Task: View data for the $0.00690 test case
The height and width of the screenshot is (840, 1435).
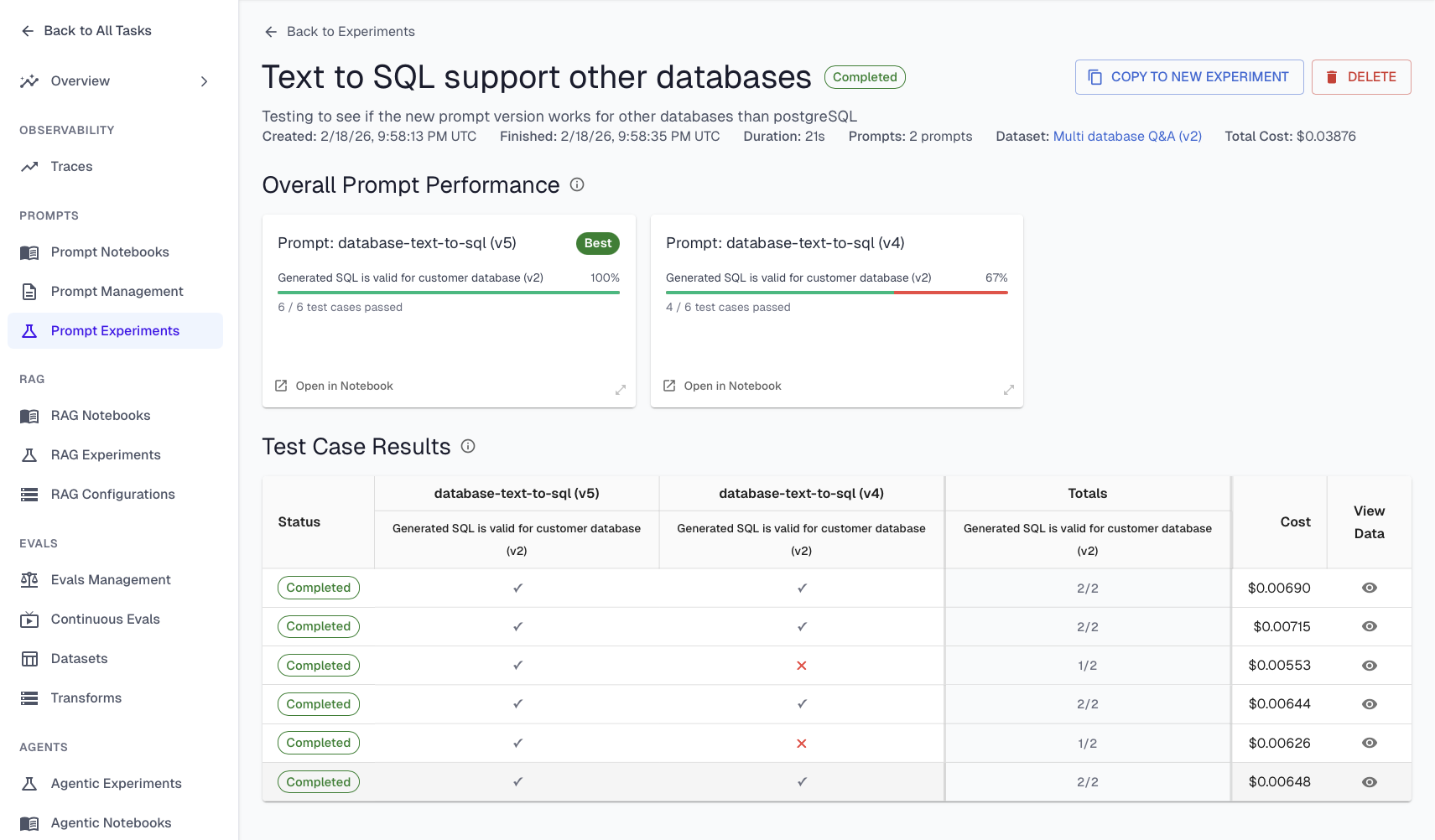Action: pyautogui.click(x=1370, y=588)
